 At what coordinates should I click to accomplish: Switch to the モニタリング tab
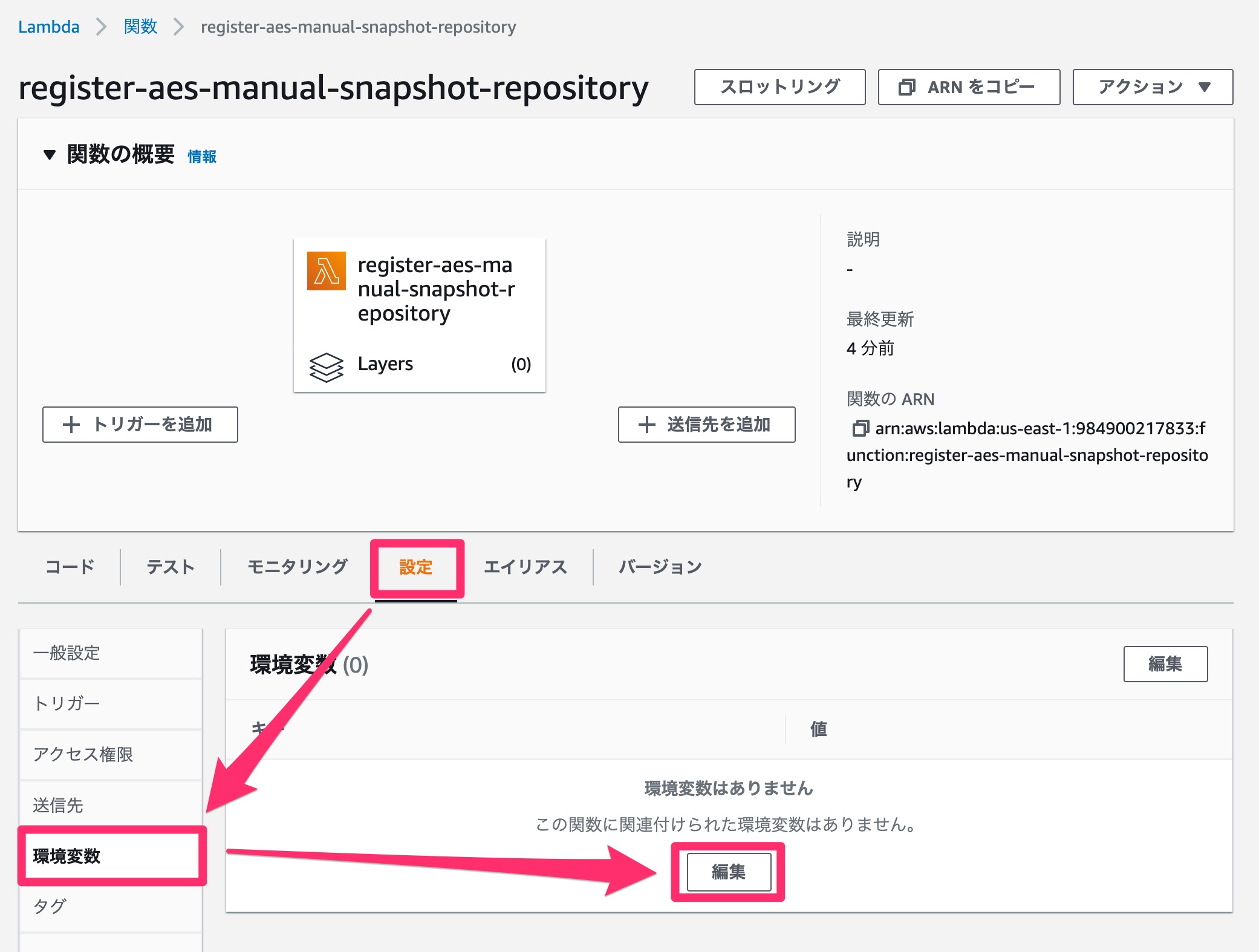click(298, 567)
